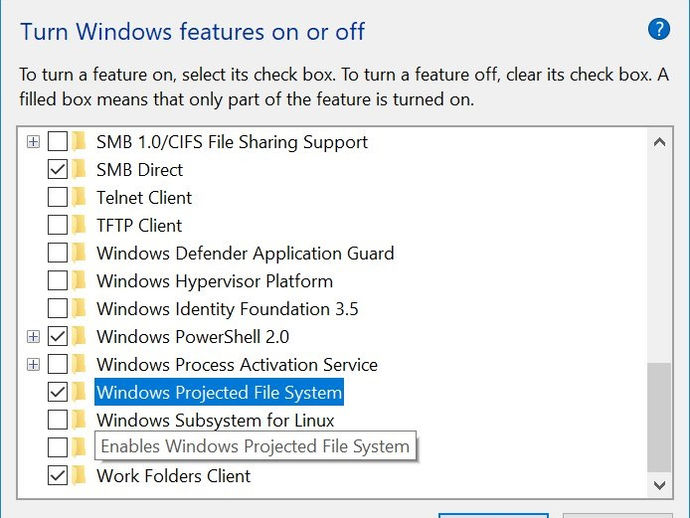Click folder icon beside Windows PowerShell 2.0
This screenshot has height=518, width=690.
pos(79,337)
